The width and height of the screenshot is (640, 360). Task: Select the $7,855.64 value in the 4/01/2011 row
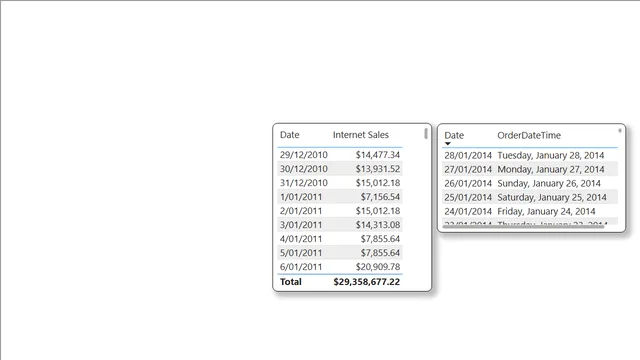tap(380, 239)
